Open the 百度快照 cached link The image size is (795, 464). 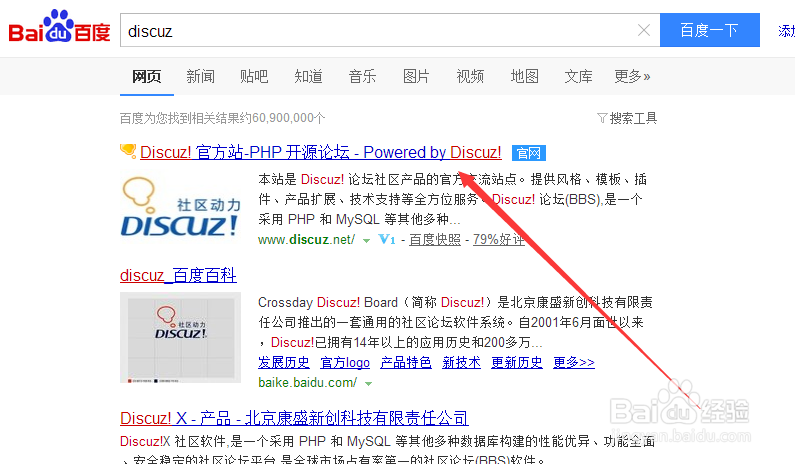pos(435,239)
